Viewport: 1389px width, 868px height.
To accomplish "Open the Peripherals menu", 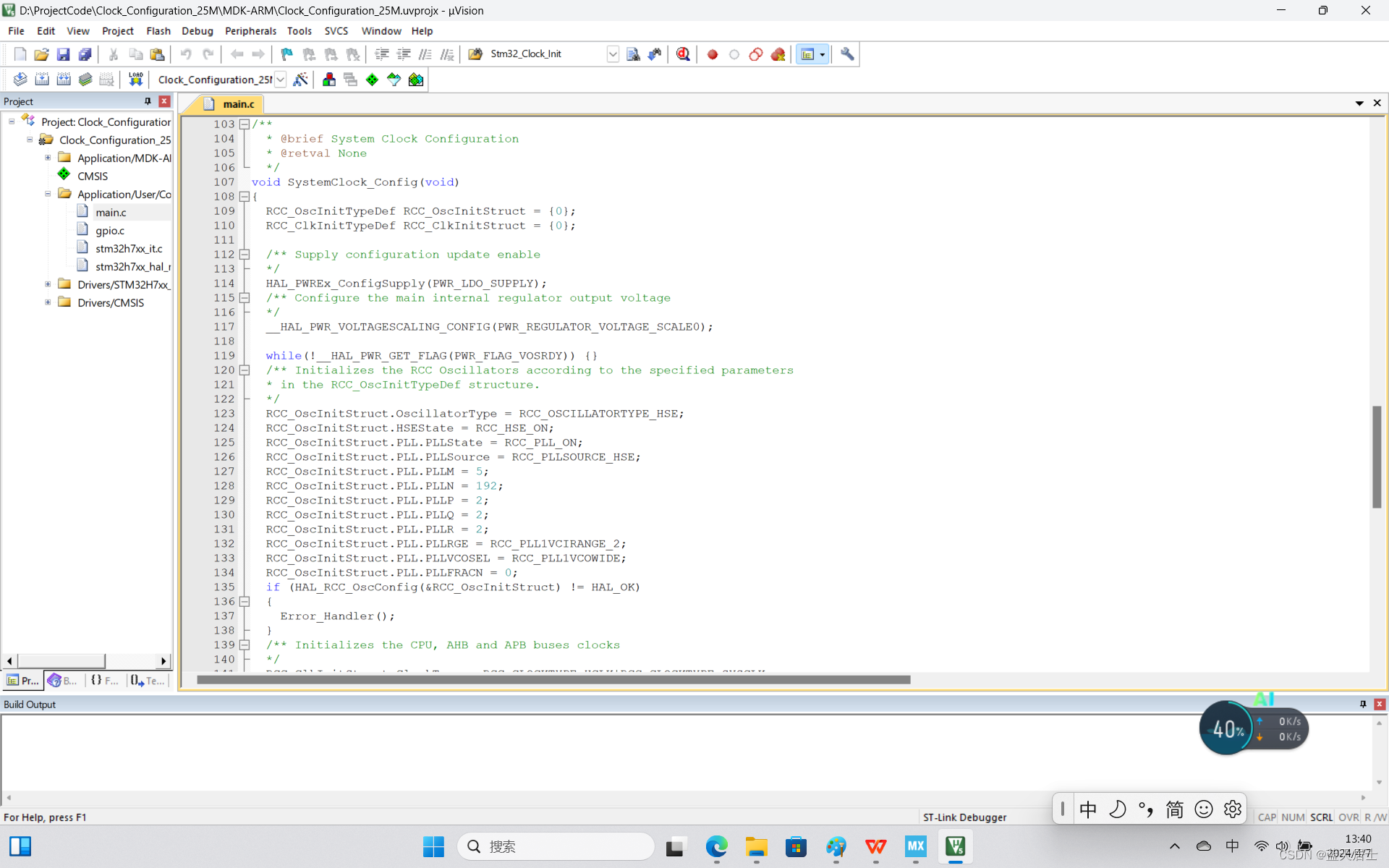I will [x=250, y=31].
